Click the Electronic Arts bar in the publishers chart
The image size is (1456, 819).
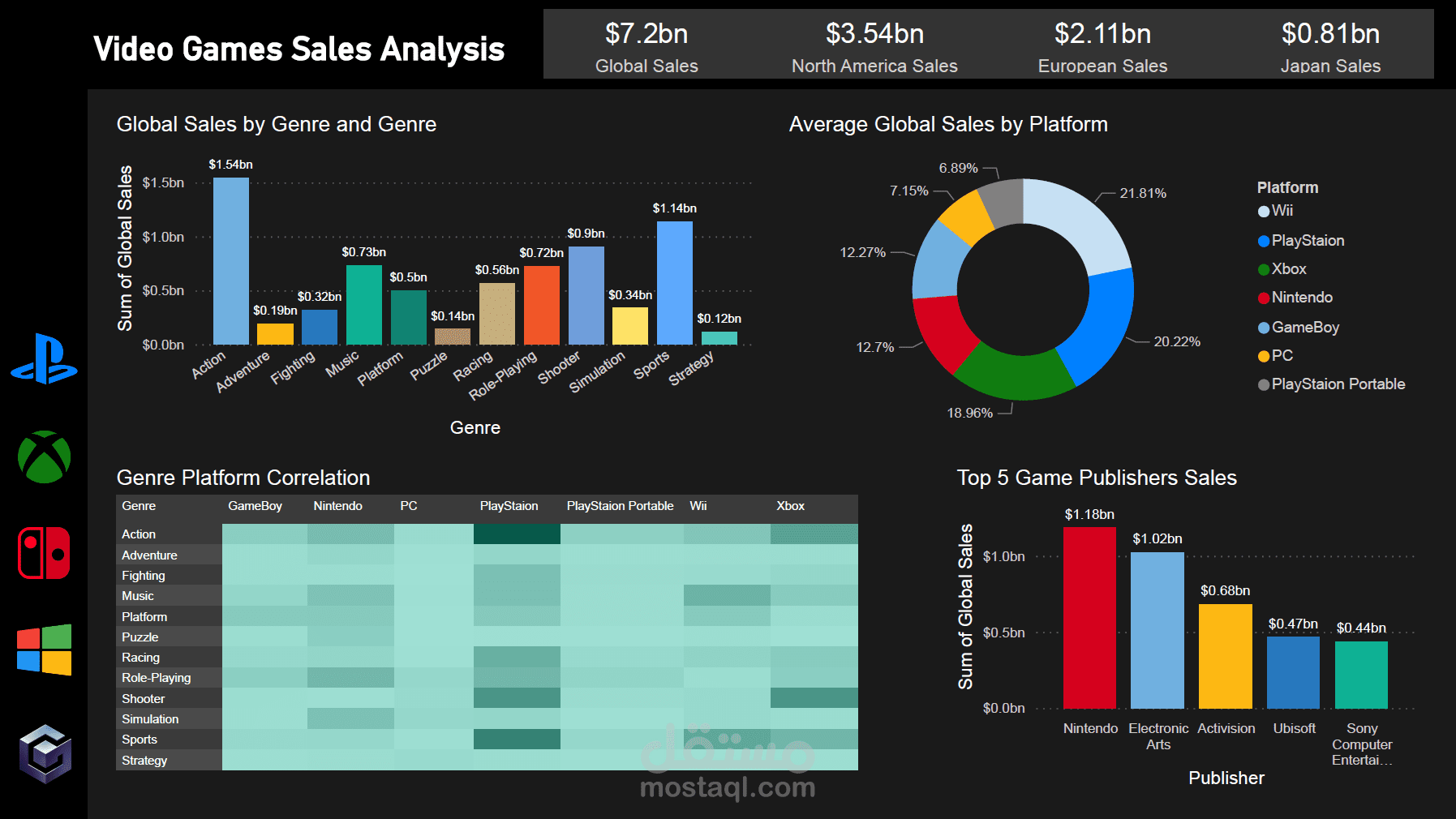[1157, 630]
